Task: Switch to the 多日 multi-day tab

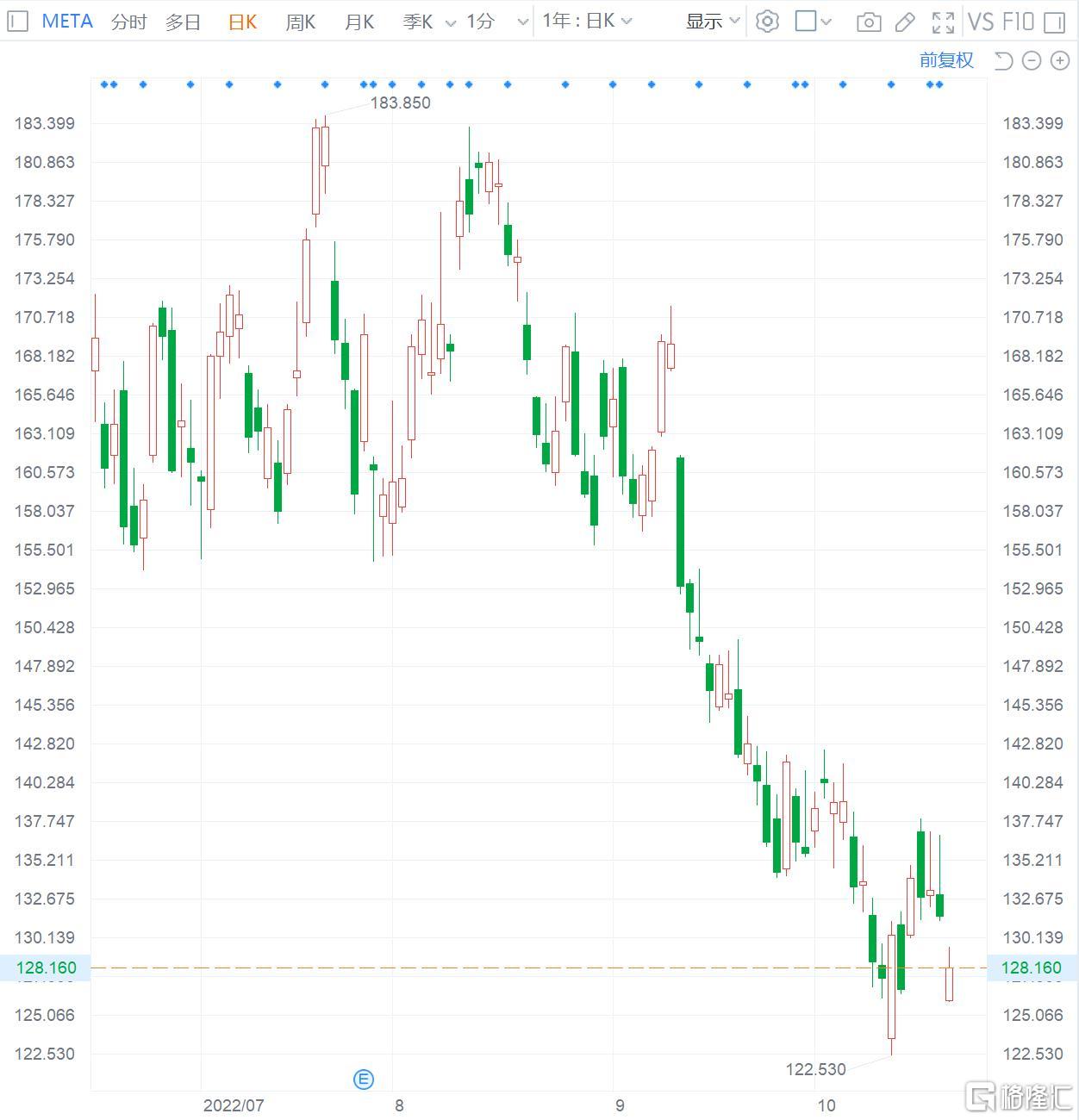Action: tap(183, 22)
